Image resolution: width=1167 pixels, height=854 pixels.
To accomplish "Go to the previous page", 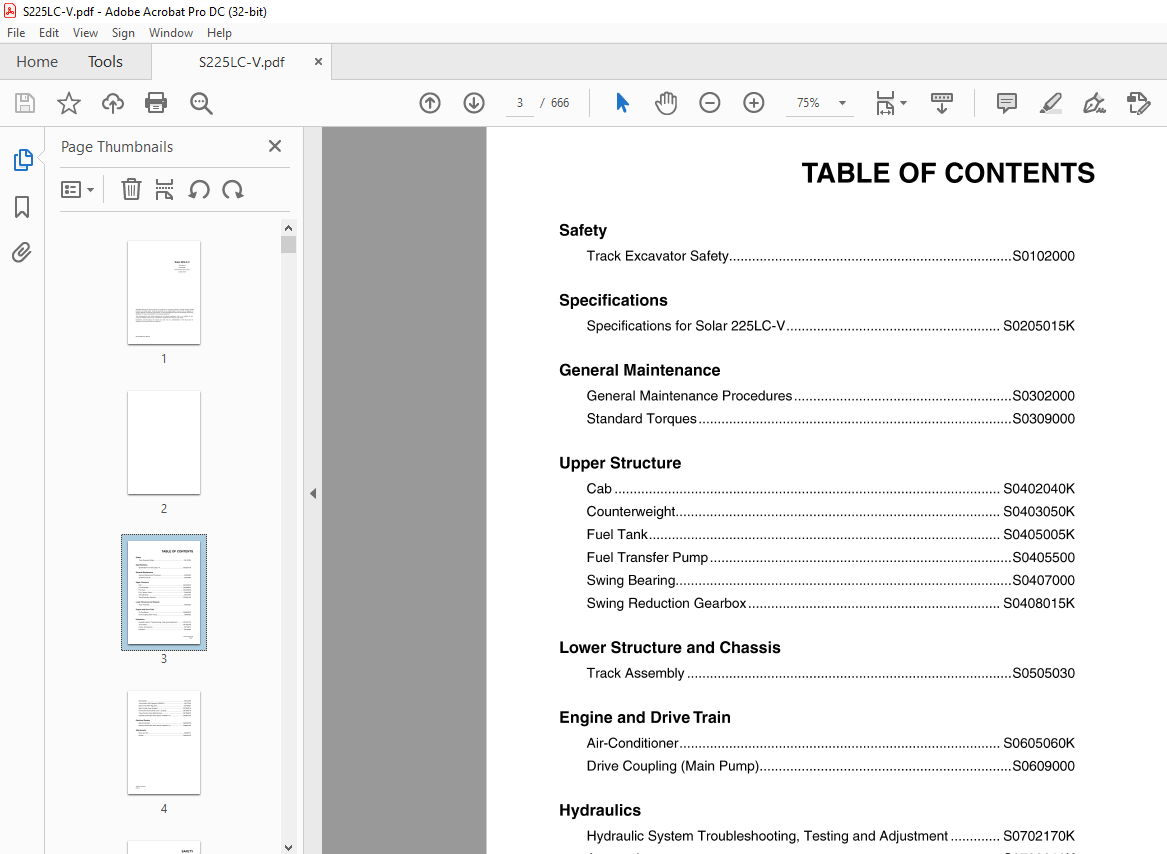I will pos(430,103).
